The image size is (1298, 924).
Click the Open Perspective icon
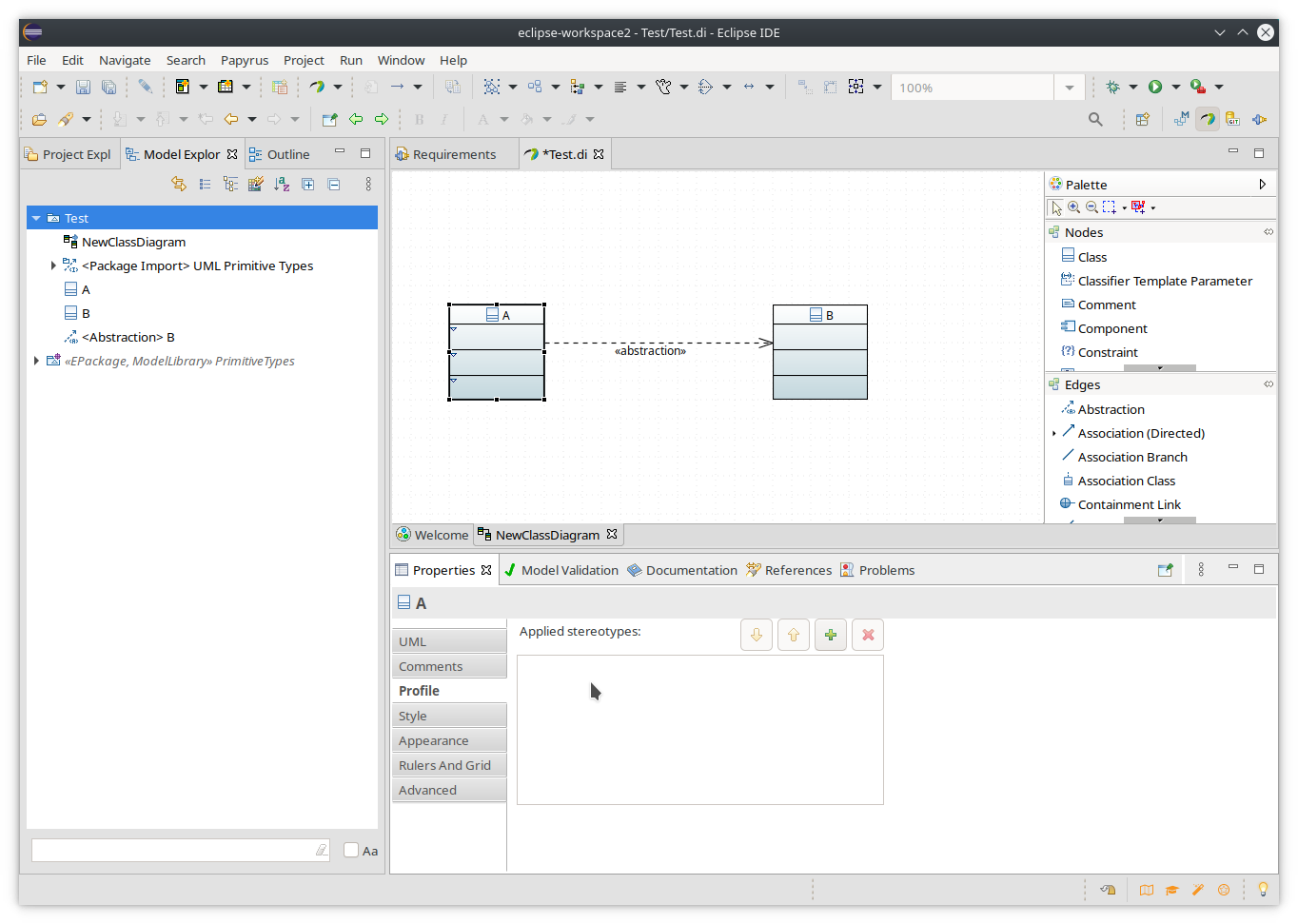click(x=1143, y=119)
